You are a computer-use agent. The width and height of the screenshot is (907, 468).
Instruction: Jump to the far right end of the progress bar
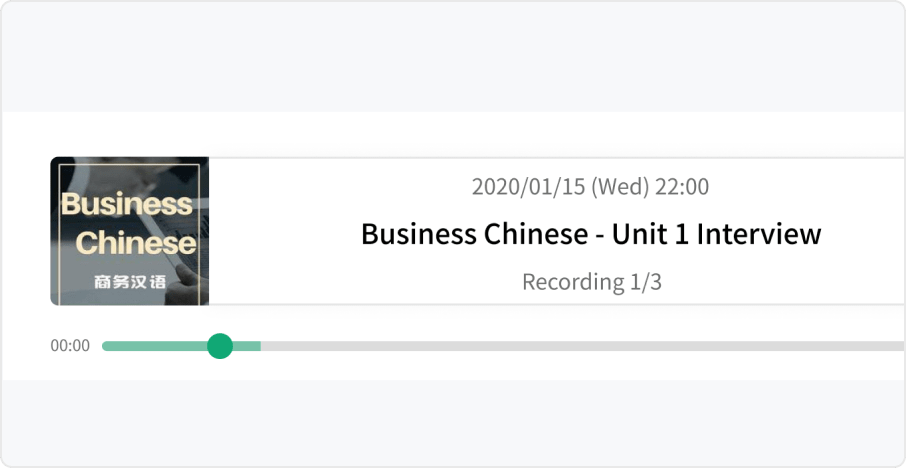[900, 346]
